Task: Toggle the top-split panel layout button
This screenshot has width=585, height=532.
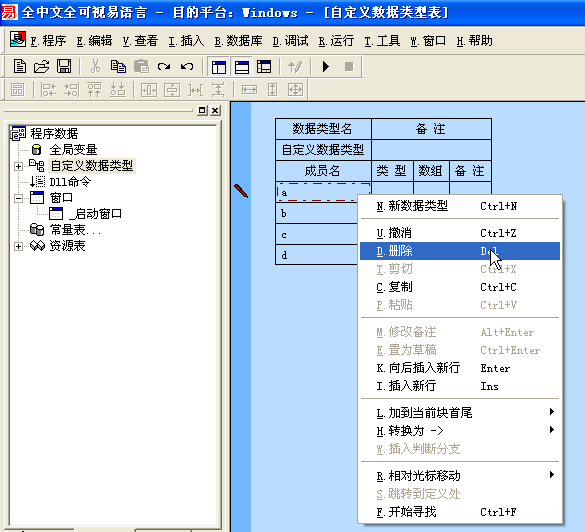Action: (241, 67)
